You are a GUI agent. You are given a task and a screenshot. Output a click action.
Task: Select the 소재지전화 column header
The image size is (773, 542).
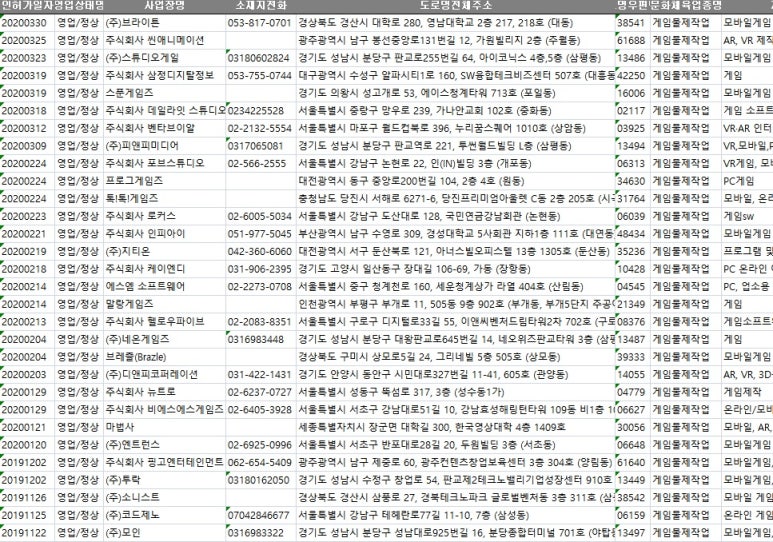261,6
